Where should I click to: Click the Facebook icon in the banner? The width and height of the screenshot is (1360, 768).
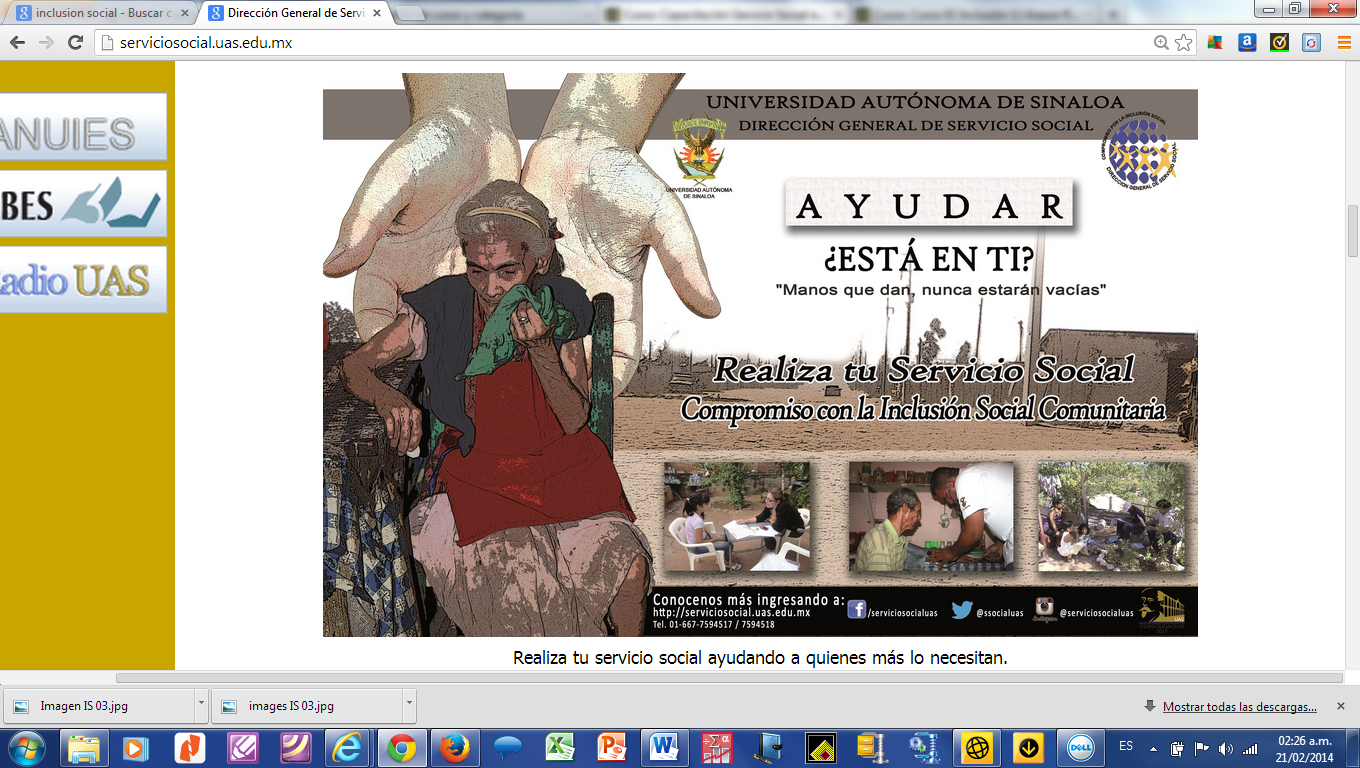pos(856,608)
